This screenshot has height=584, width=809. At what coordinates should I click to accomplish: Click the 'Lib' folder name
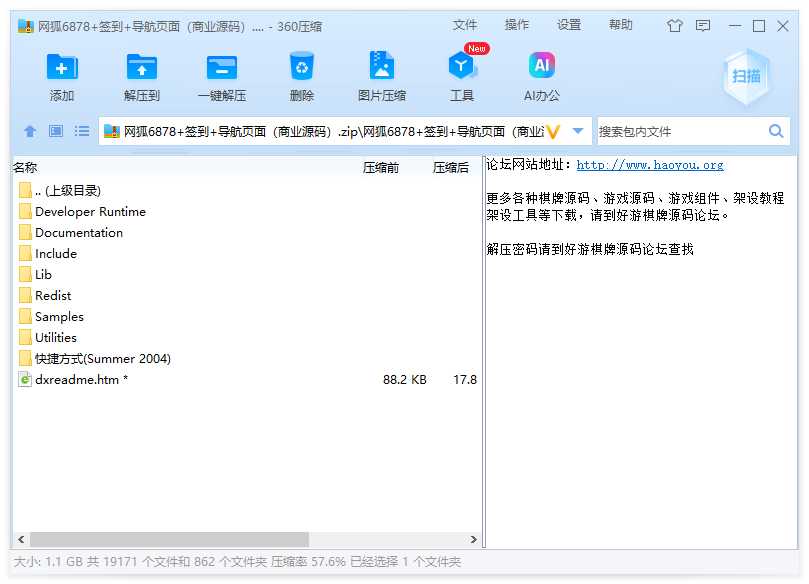pyautogui.click(x=43, y=274)
